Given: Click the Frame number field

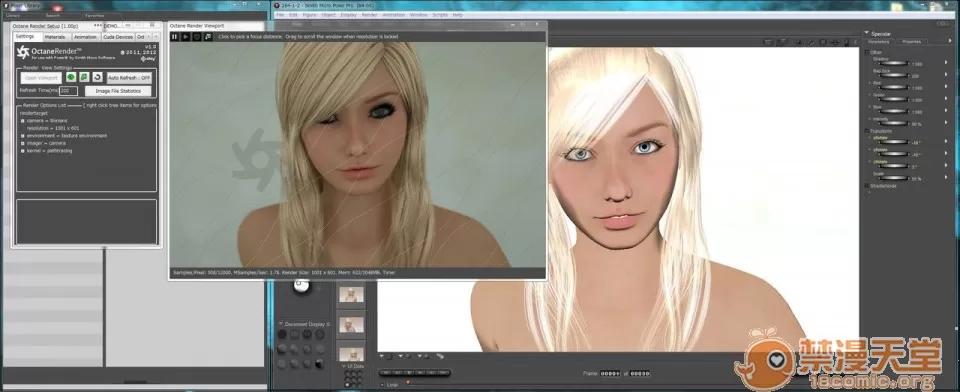Looking at the screenshot, I should pyautogui.click(x=610, y=373).
